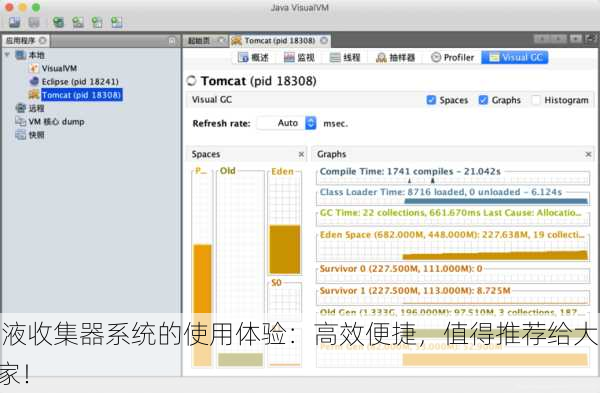600x393 pixels.
Task: Click the GC Time graph label
Action: point(450,213)
